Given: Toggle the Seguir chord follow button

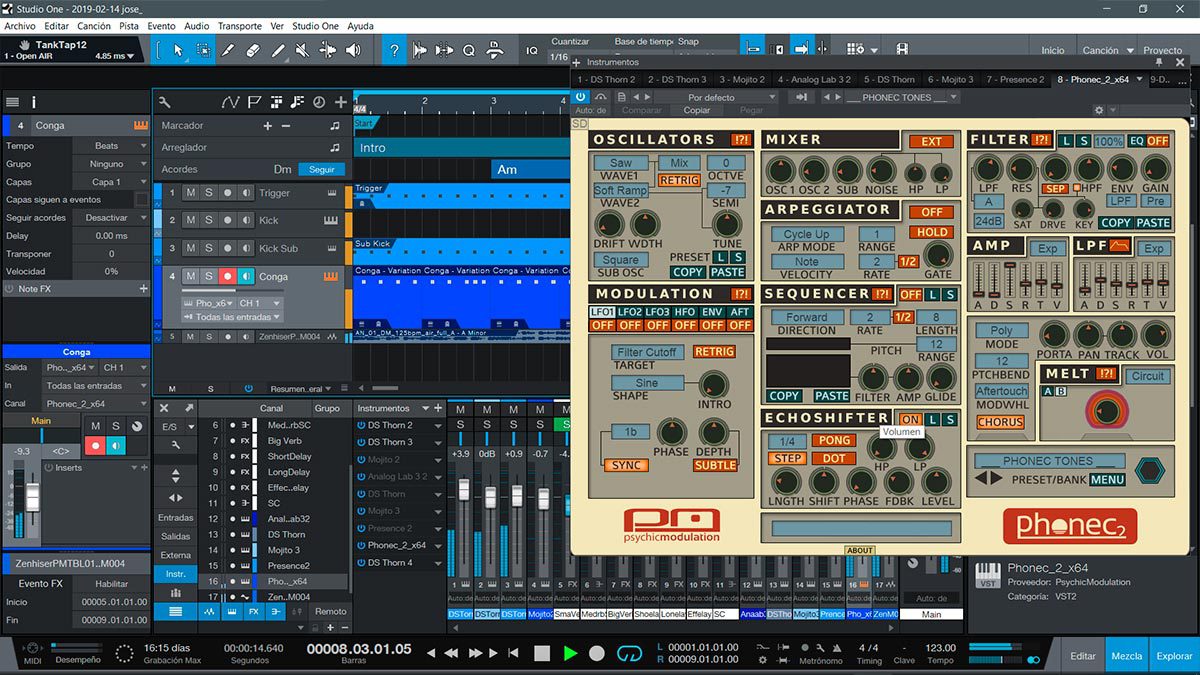Looking at the screenshot, I should (x=322, y=170).
